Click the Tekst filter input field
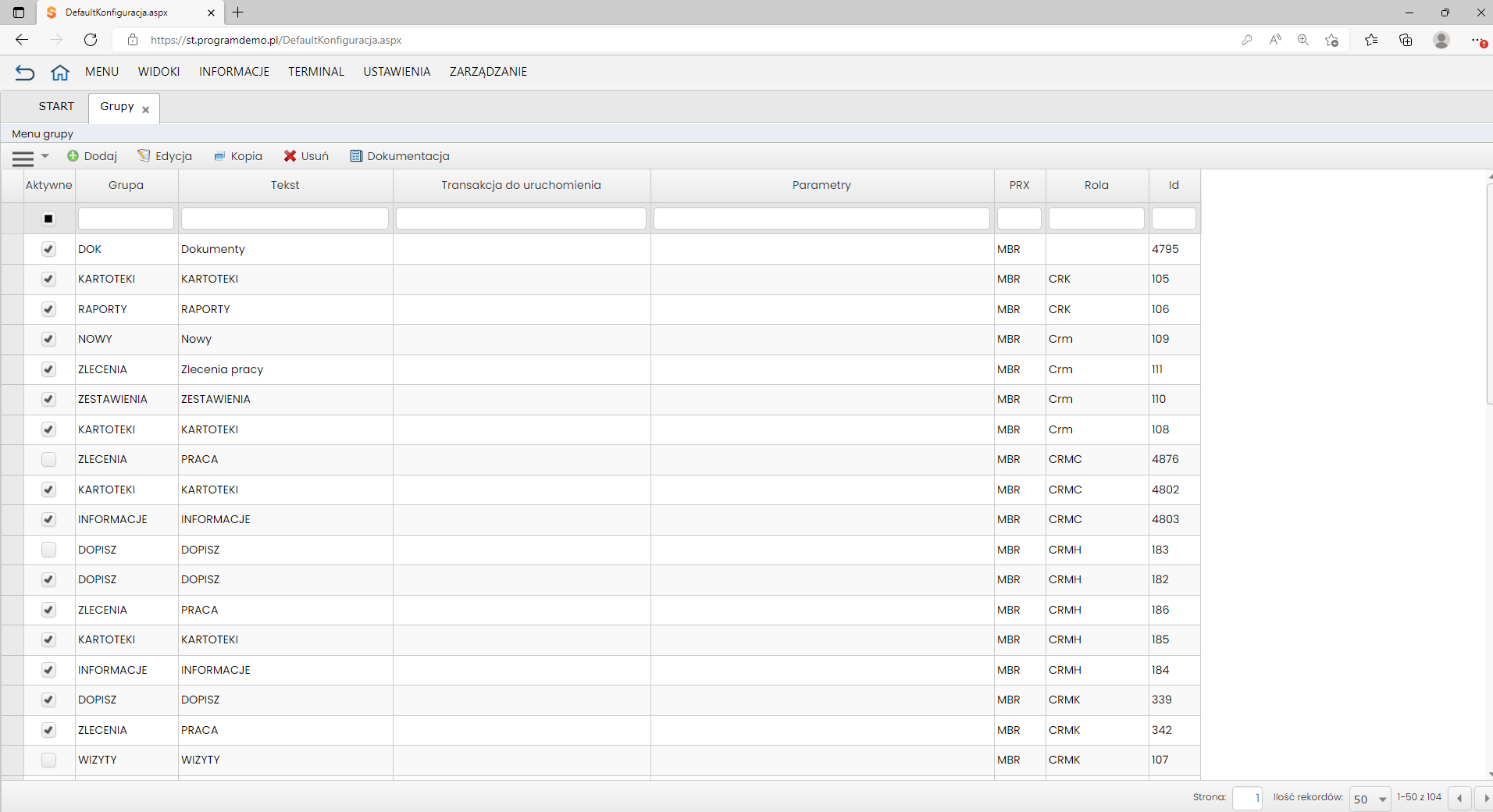Screen dimensions: 1493x812 [x=285, y=219]
